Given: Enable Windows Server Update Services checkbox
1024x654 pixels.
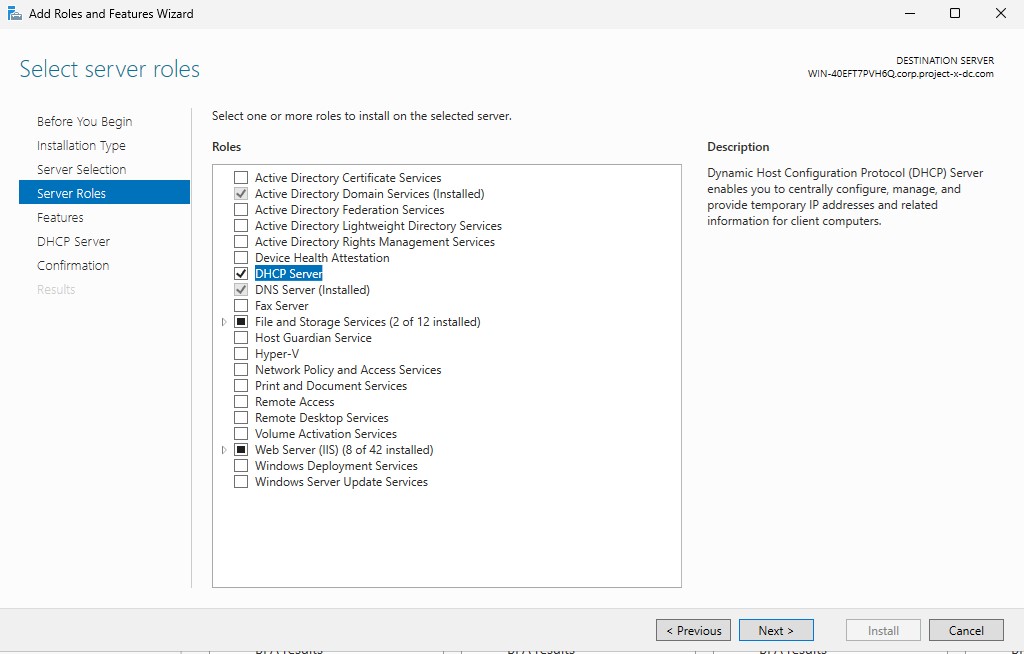Looking at the screenshot, I should pos(241,482).
